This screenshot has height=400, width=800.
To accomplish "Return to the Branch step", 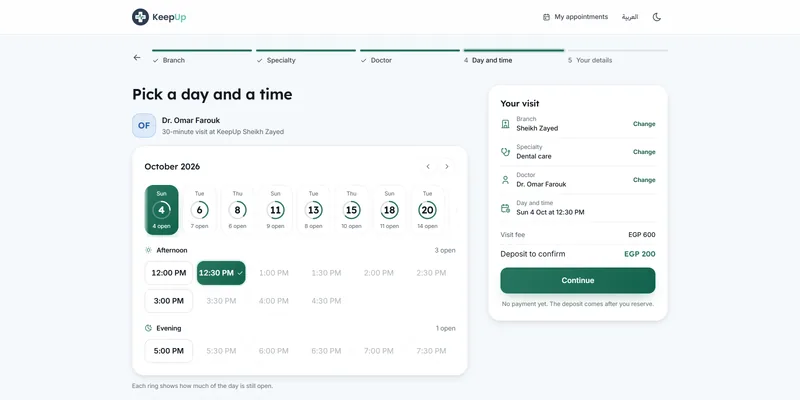I will tap(202, 56).
